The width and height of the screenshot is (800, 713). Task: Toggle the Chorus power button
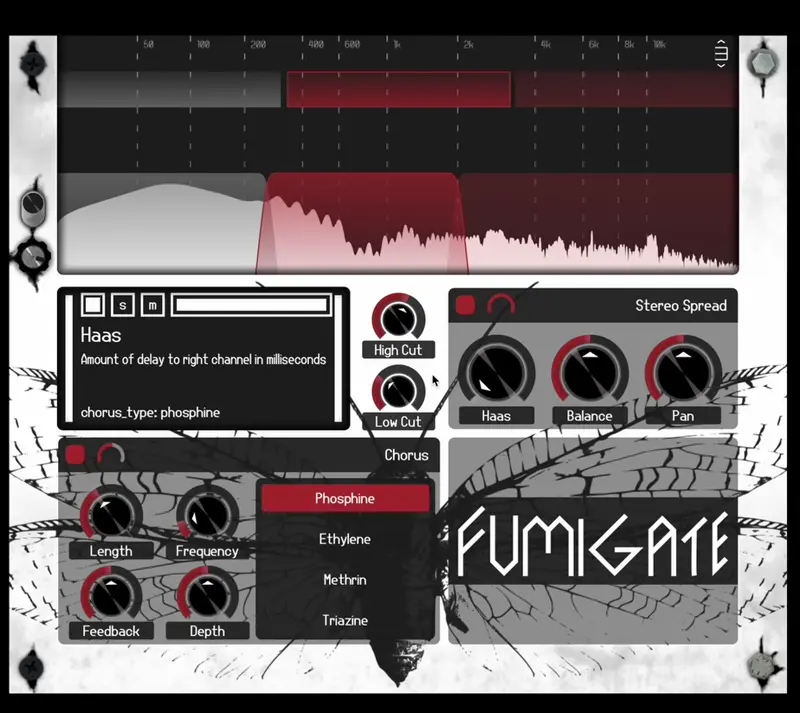(x=75, y=456)
